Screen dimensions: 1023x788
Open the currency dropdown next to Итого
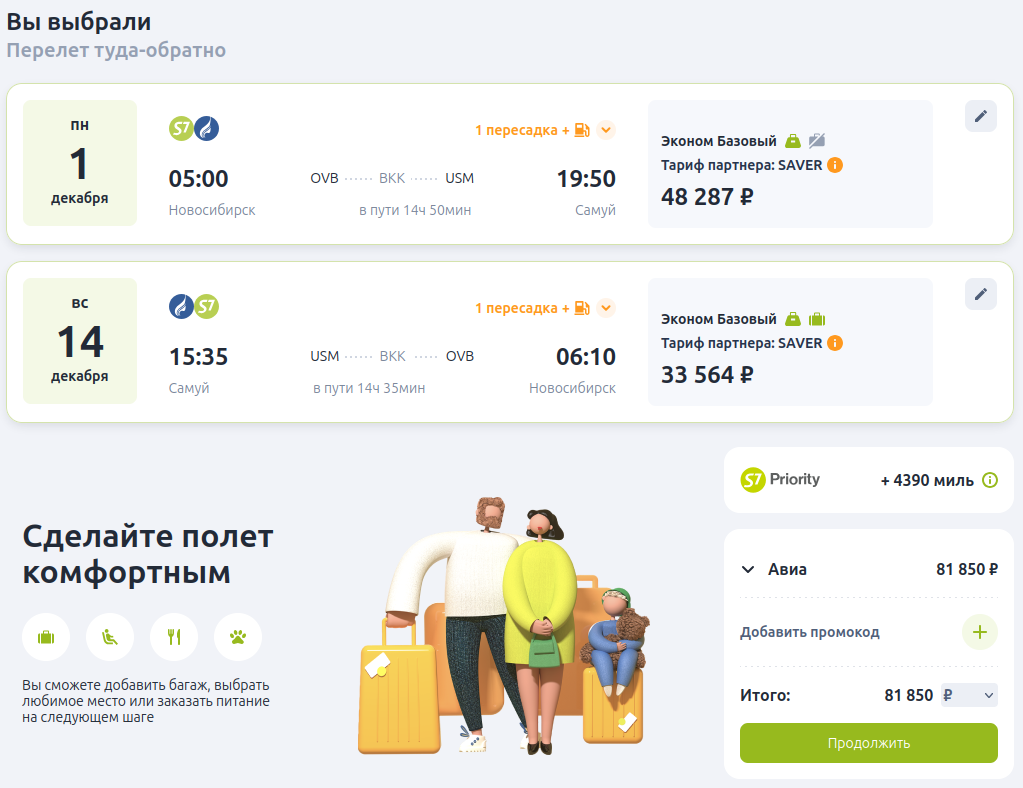click(970, 695)
